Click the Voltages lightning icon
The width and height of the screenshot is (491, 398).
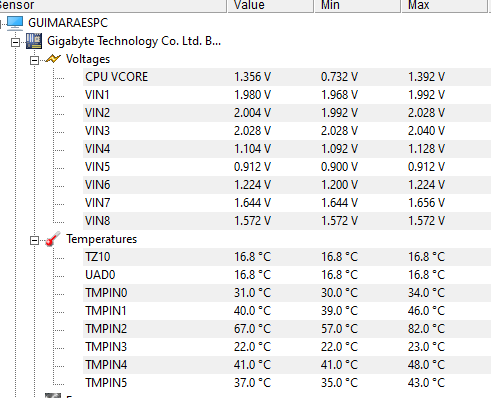(x=53, y=59)
